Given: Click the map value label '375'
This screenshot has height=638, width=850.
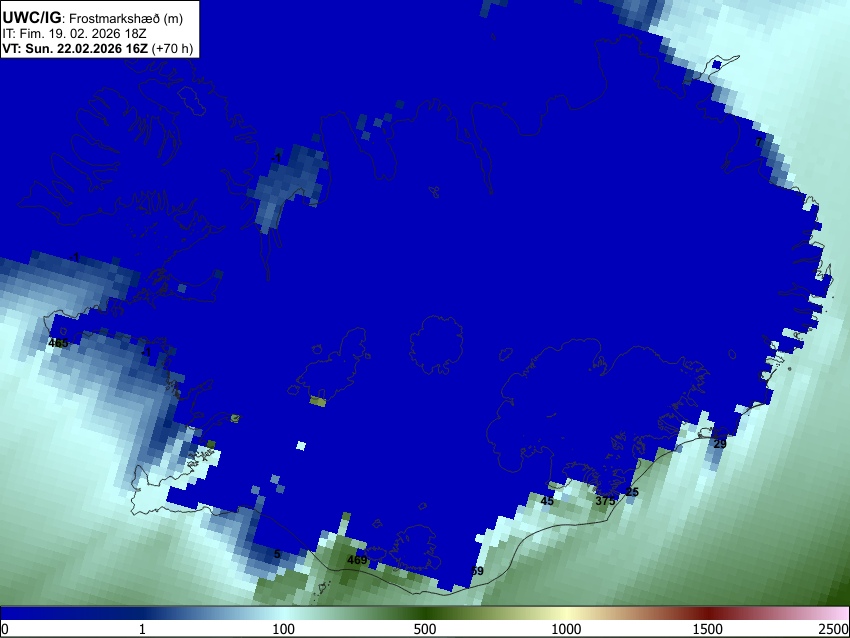Looking at the screenshot, I should 605,501.
